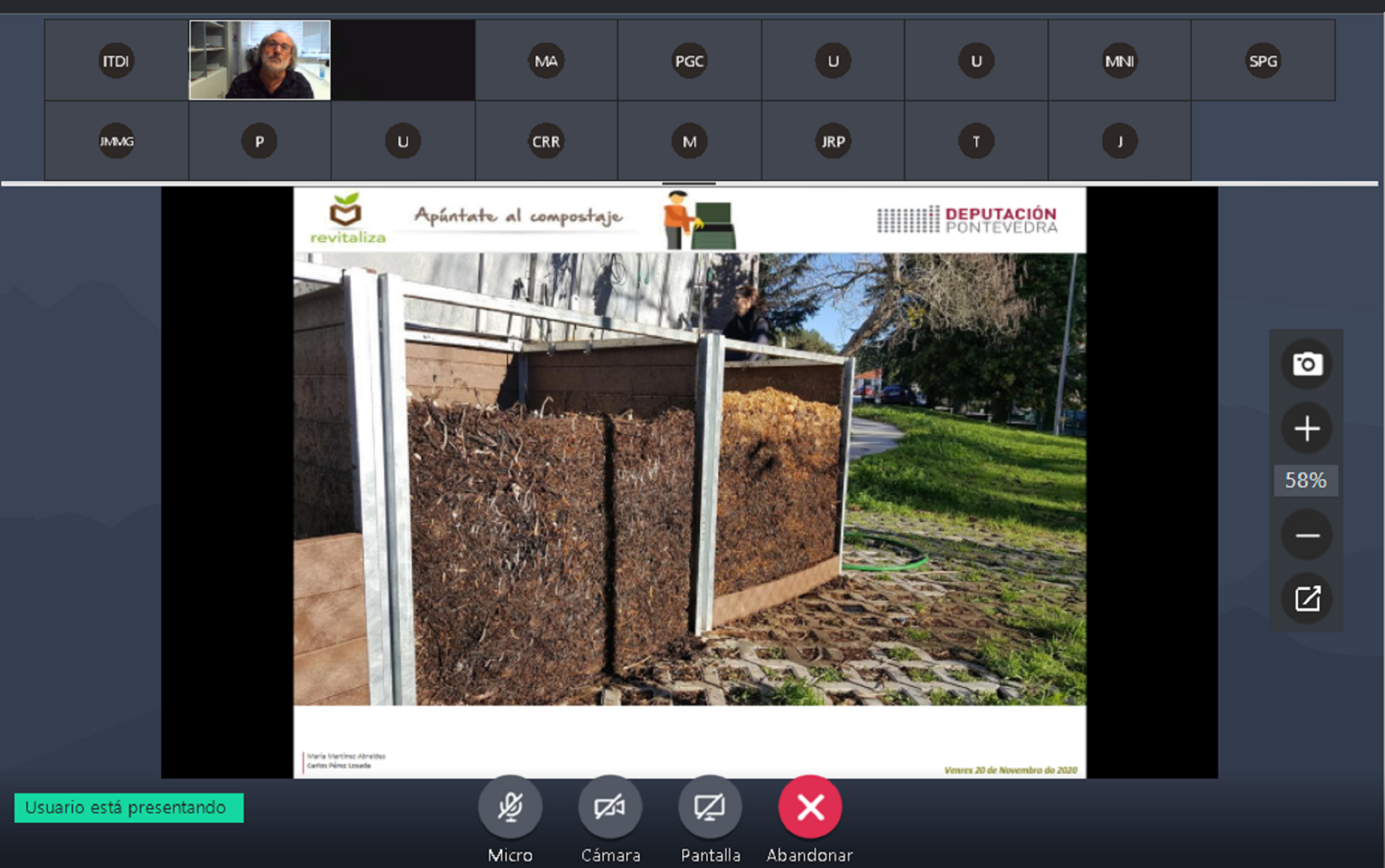Toggle the Pantalla screen share button

tap(710, 807)
